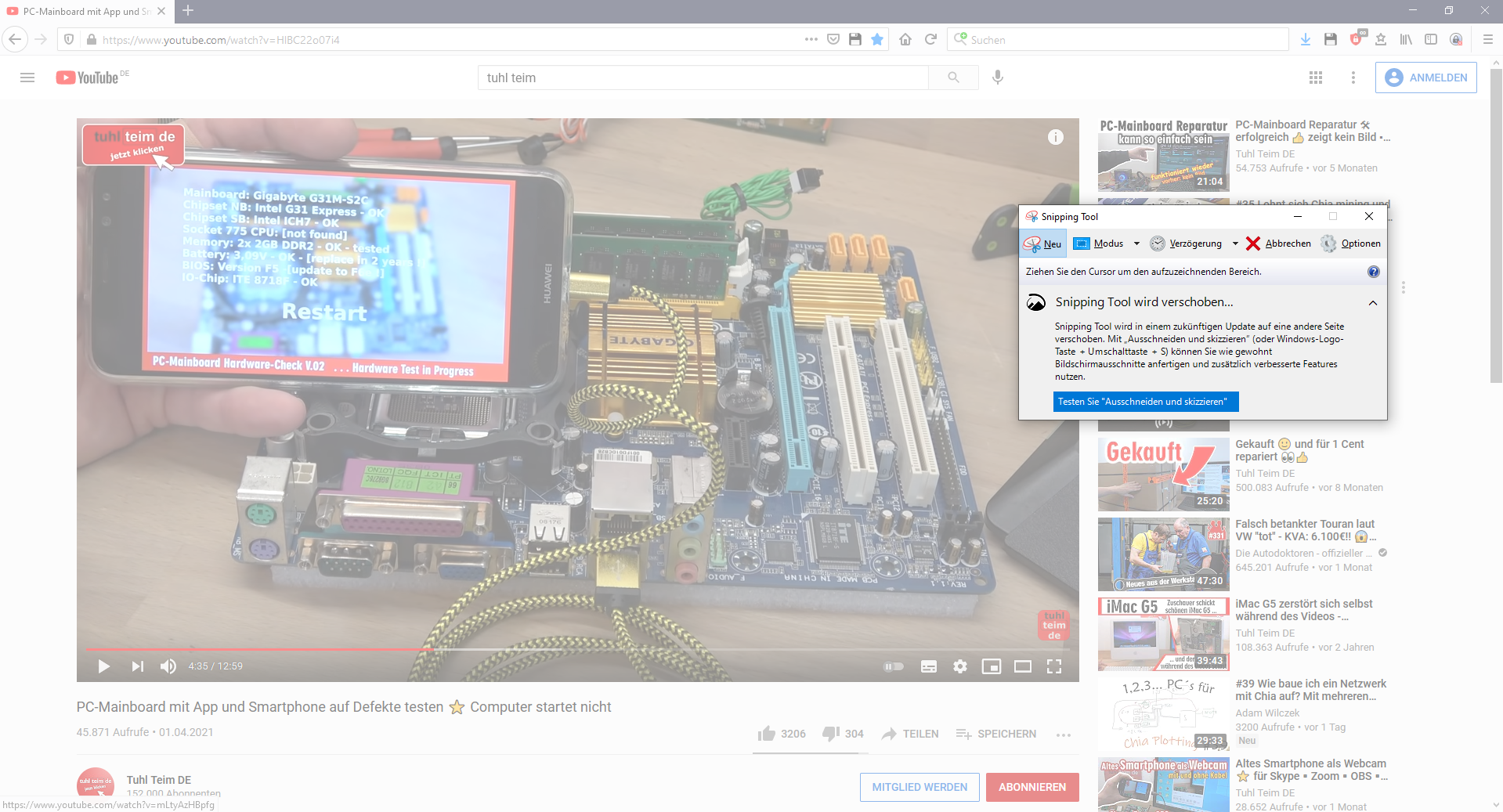Skip to next video with next button

point(138,666)
